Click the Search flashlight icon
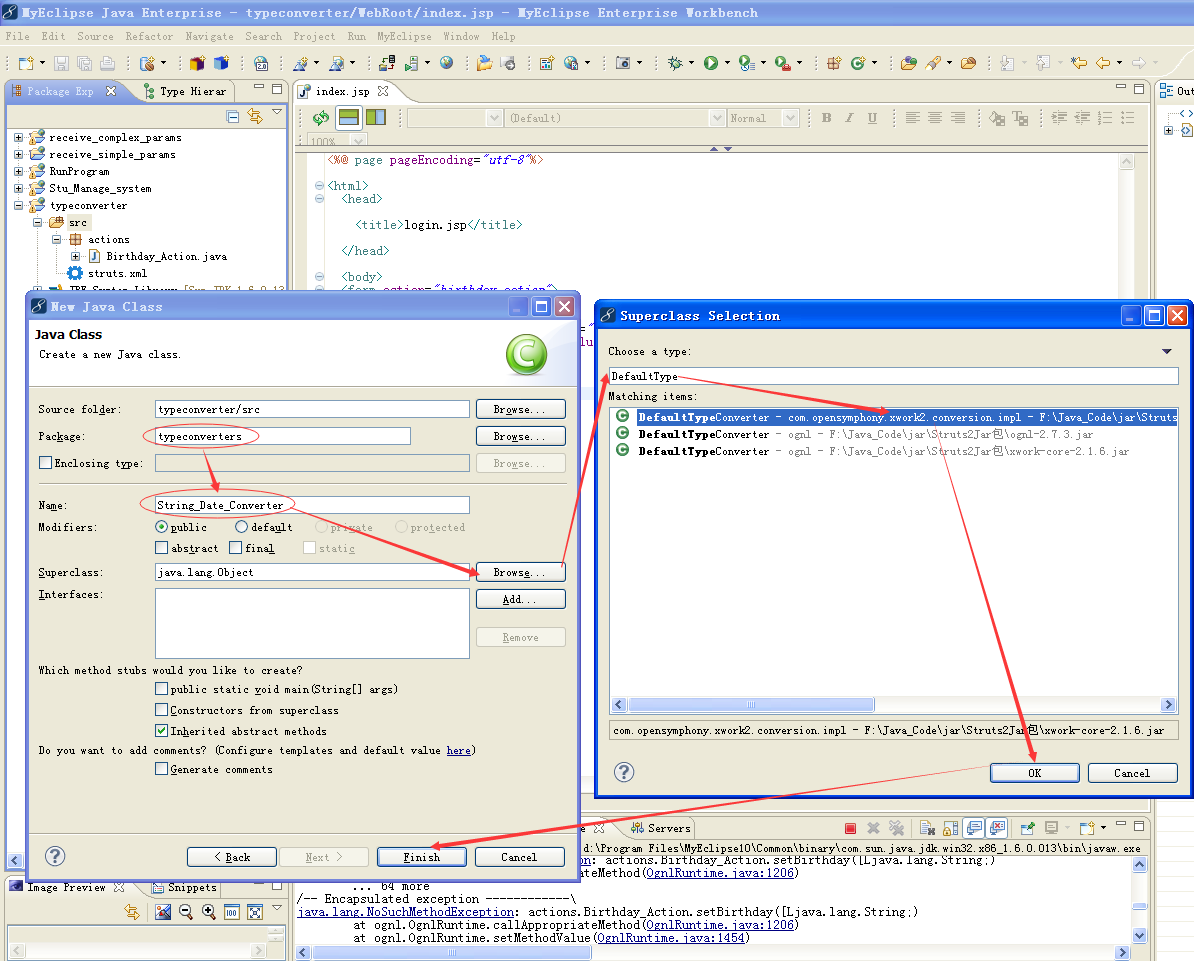This screenshot has height=961, width=1194. (933, 63)
